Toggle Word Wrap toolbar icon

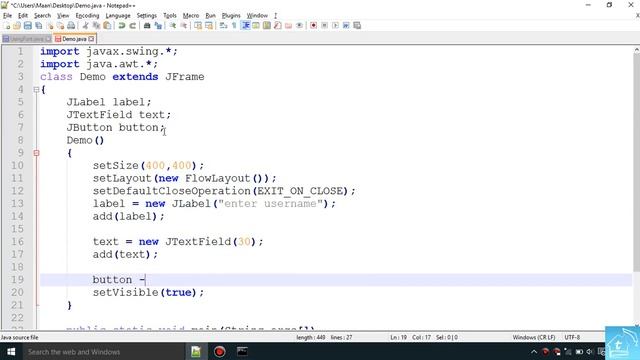coord(223,26)
